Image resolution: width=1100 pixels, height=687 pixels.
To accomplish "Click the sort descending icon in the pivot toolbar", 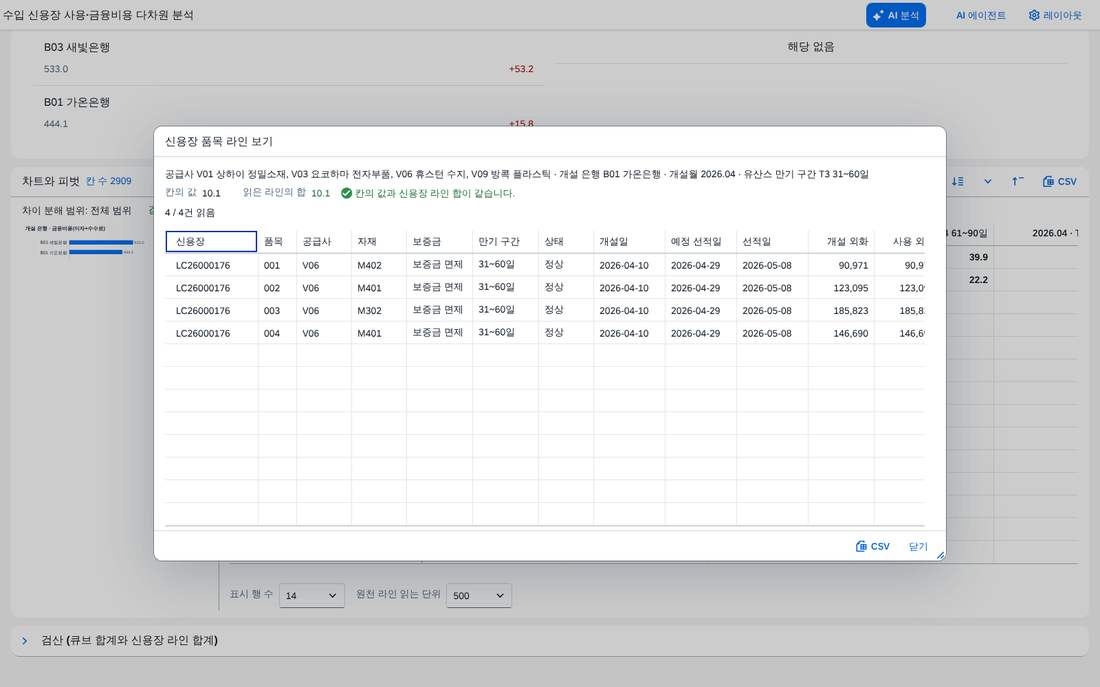I will [x=958, y=181].
